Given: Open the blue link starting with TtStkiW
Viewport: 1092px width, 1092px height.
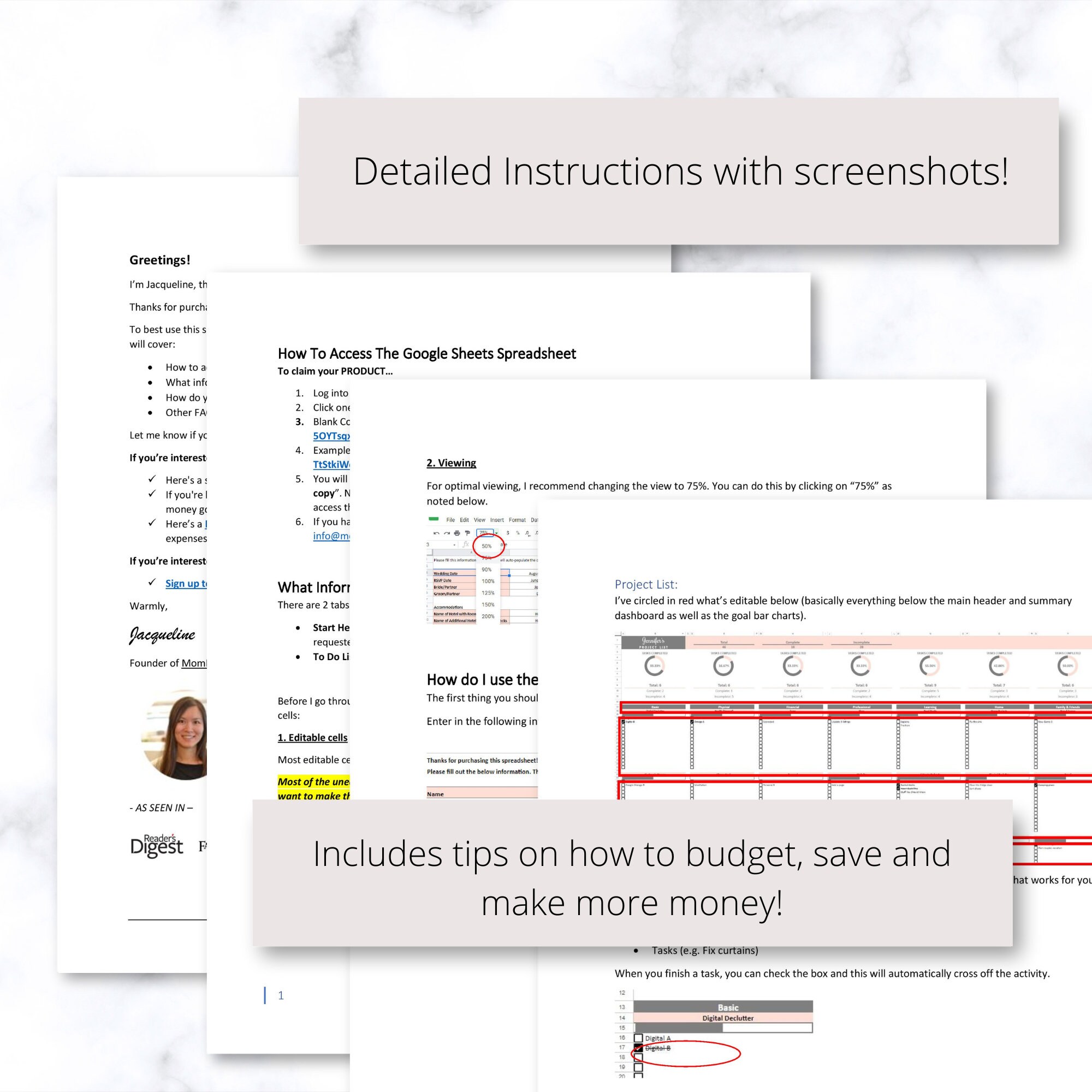Looking at the screenshot, I should [331, 465].
